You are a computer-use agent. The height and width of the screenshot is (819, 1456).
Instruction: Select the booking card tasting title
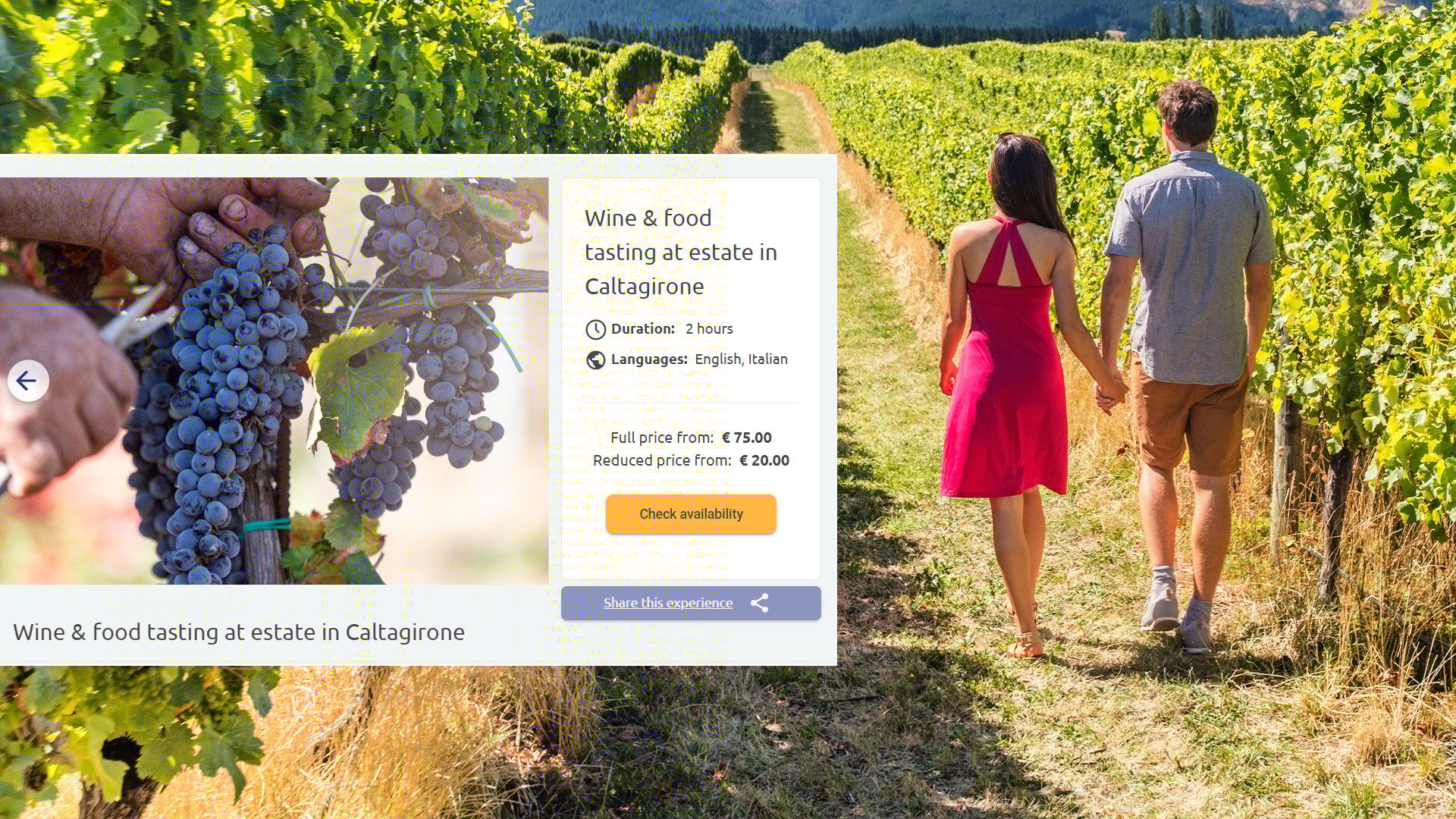coord(680,252)
